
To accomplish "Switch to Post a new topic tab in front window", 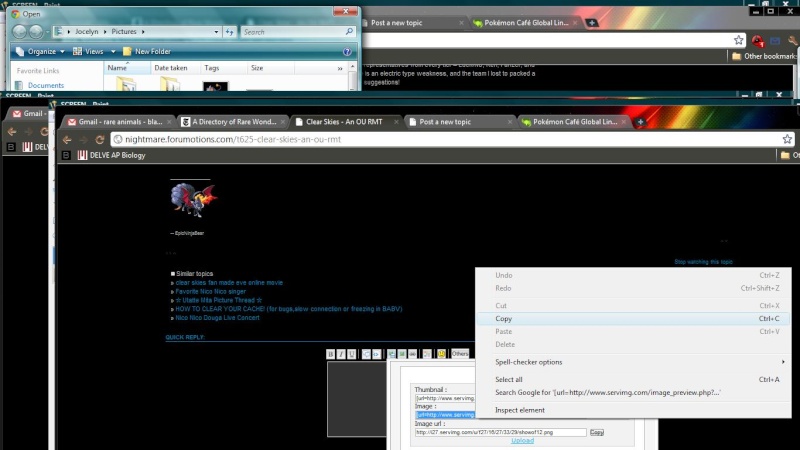I will (460, 122).
